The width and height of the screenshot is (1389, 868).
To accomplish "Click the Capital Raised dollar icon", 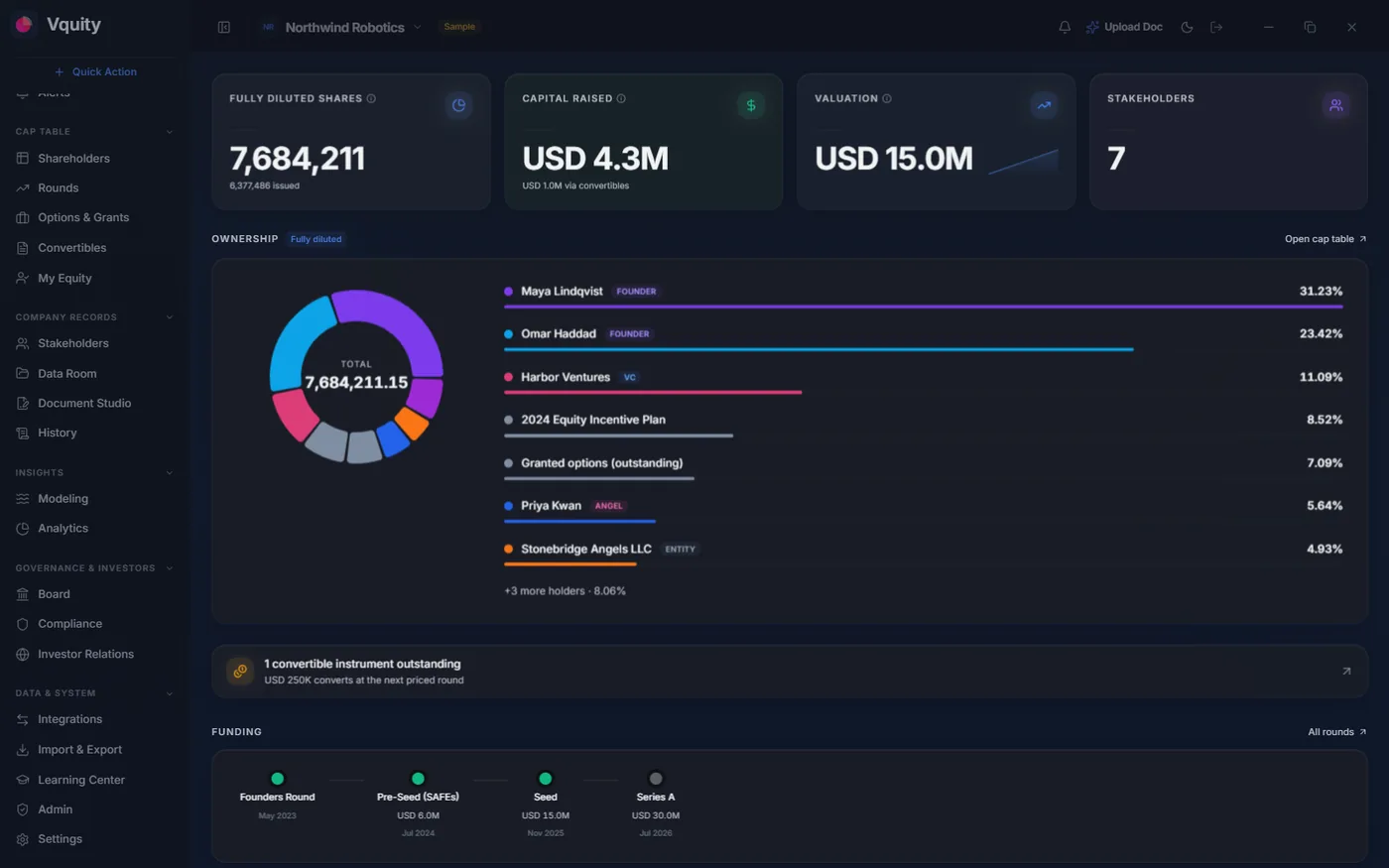I will [x=751, y=105].
